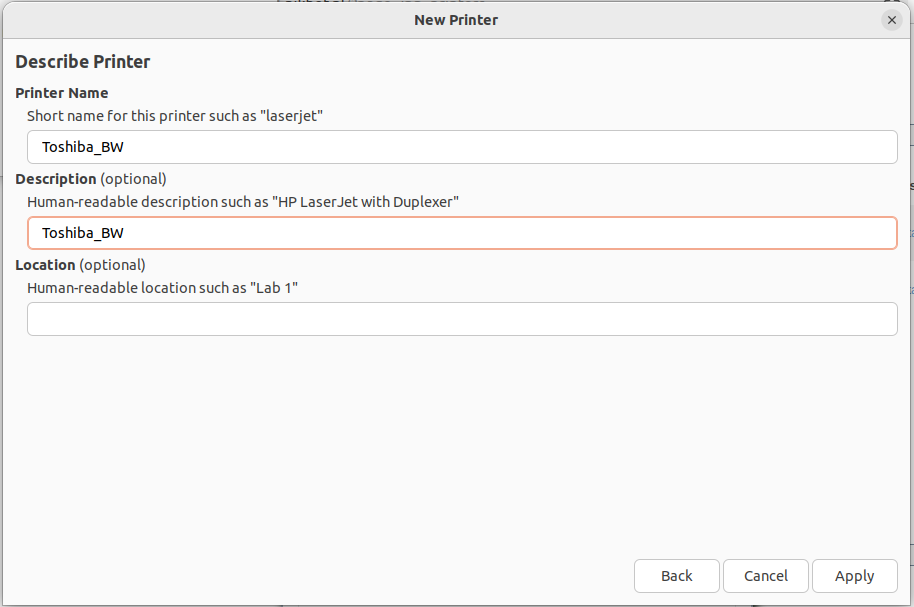Click "(optional)" beside the Description label
Screen dimensions: 914x607
pos(133,179)
